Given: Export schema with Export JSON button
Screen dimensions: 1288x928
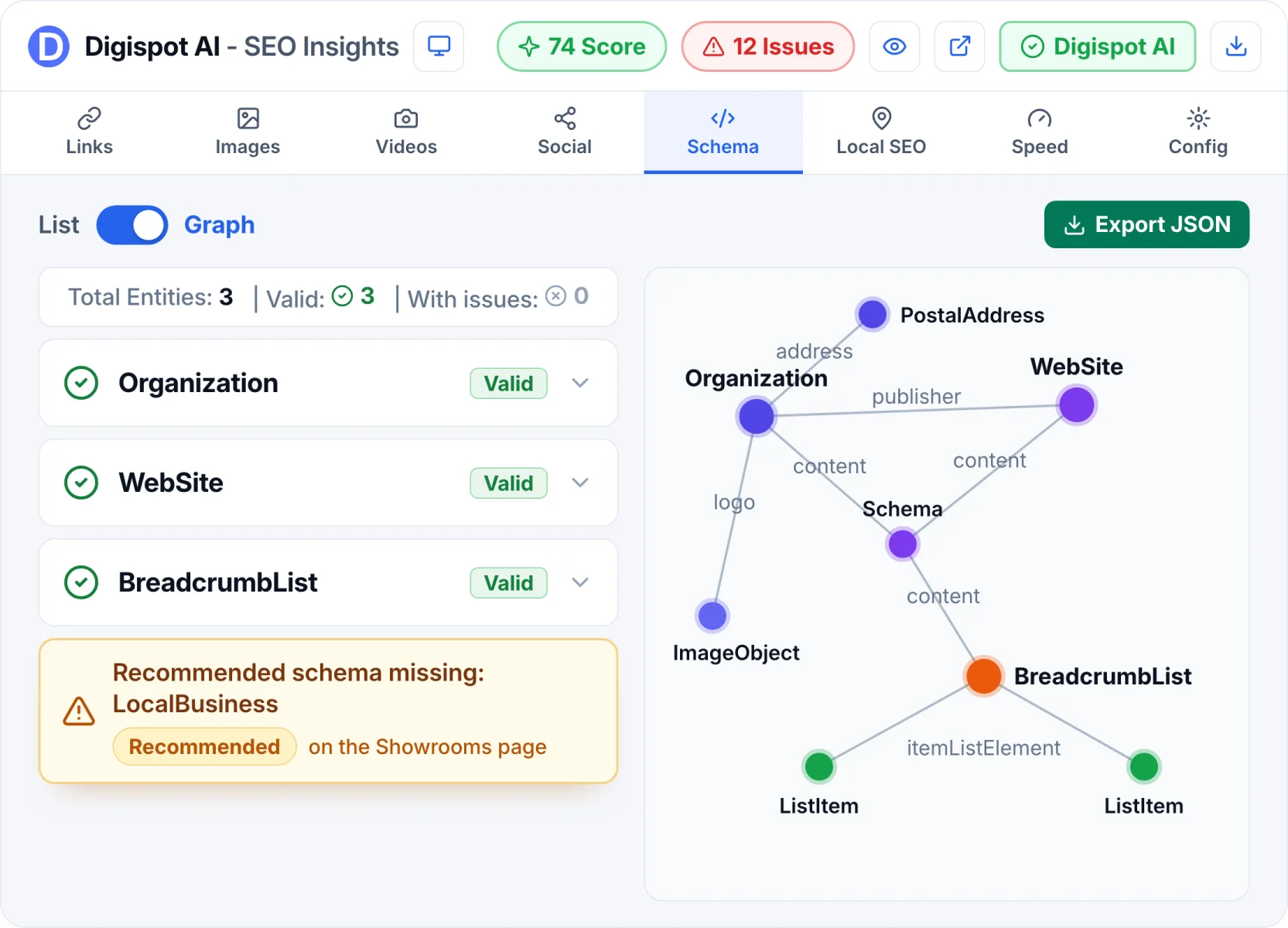Looking at the screenshot, I should (x=1146, y=225).
